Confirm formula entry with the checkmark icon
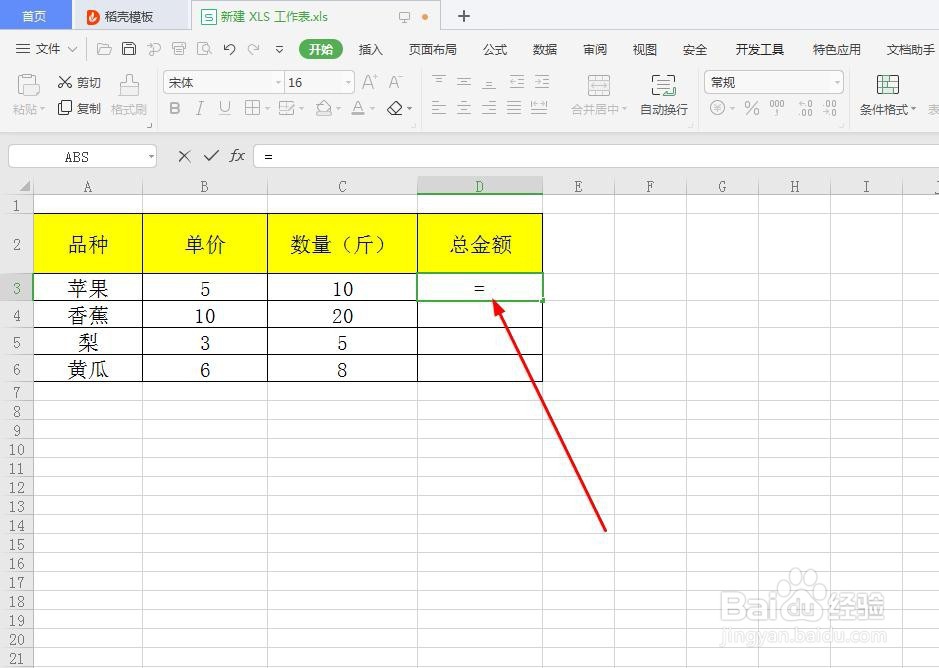This screenshot has width=939, height=668. [211, 156]
